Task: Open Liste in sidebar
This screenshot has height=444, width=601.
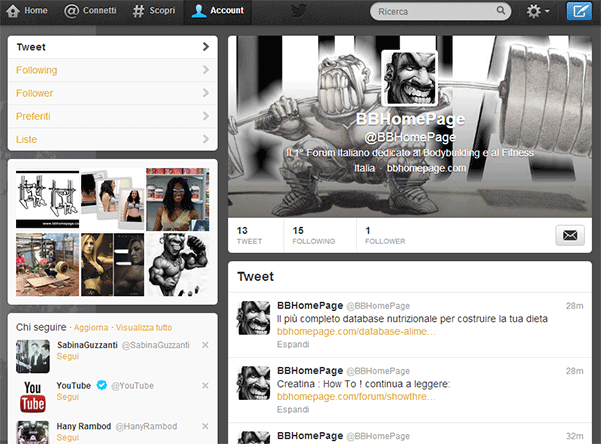Action: click(x=113, y=139)
